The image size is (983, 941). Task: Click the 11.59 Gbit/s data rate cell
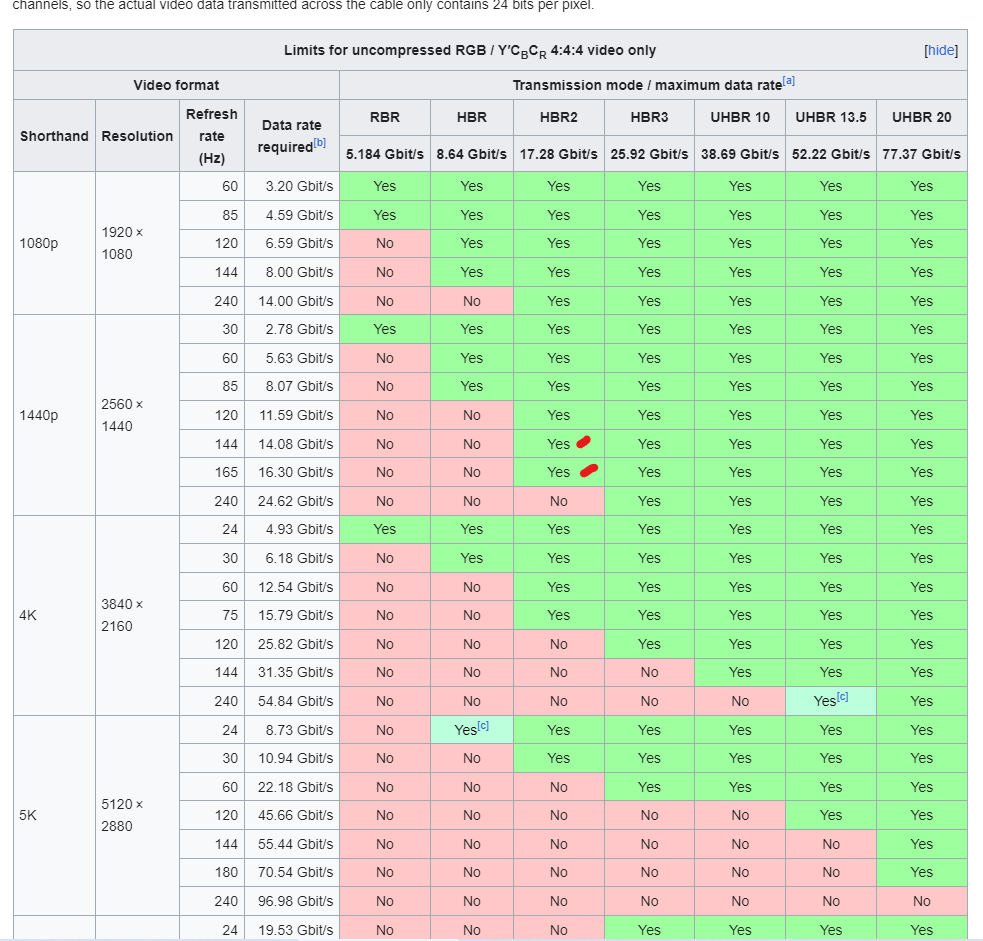(x=292, y=415)
